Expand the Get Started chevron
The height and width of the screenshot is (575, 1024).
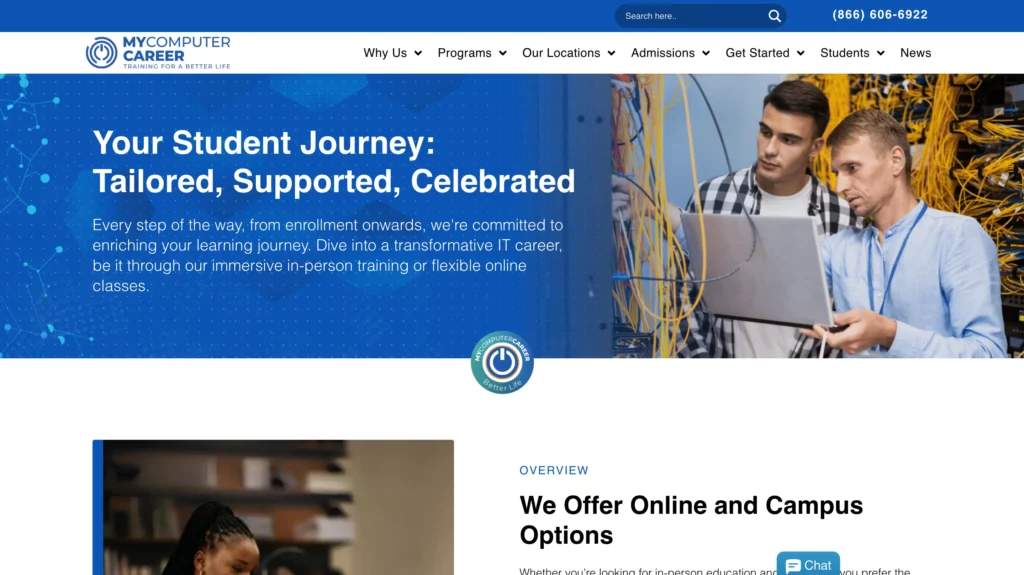pyautogui.click(x=801, y=53)
